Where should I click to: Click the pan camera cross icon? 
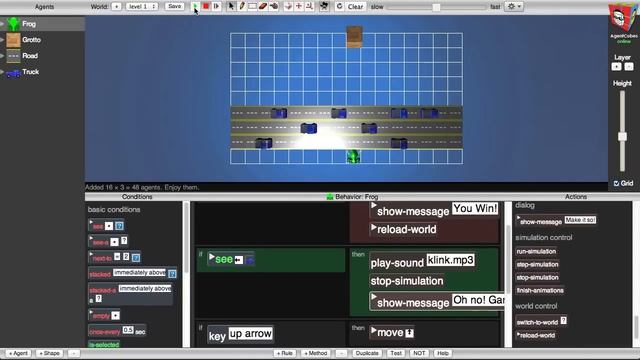pyautogui.click(x=299, y=6)
